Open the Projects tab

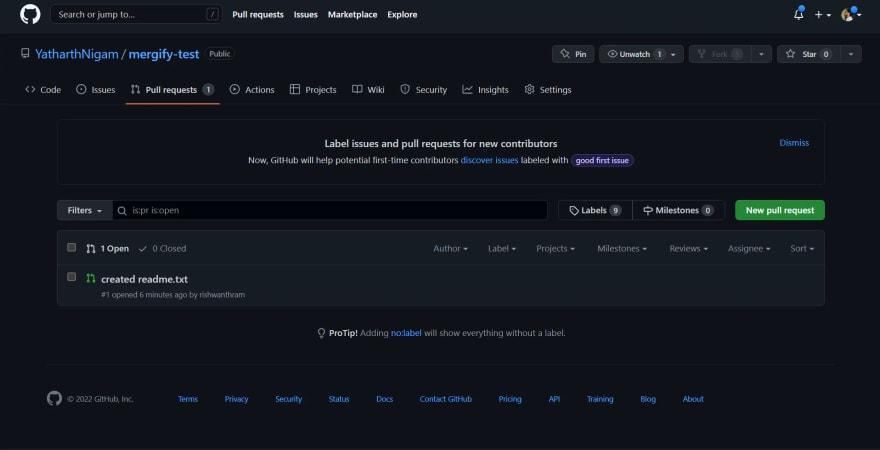[x=313, y=90]
